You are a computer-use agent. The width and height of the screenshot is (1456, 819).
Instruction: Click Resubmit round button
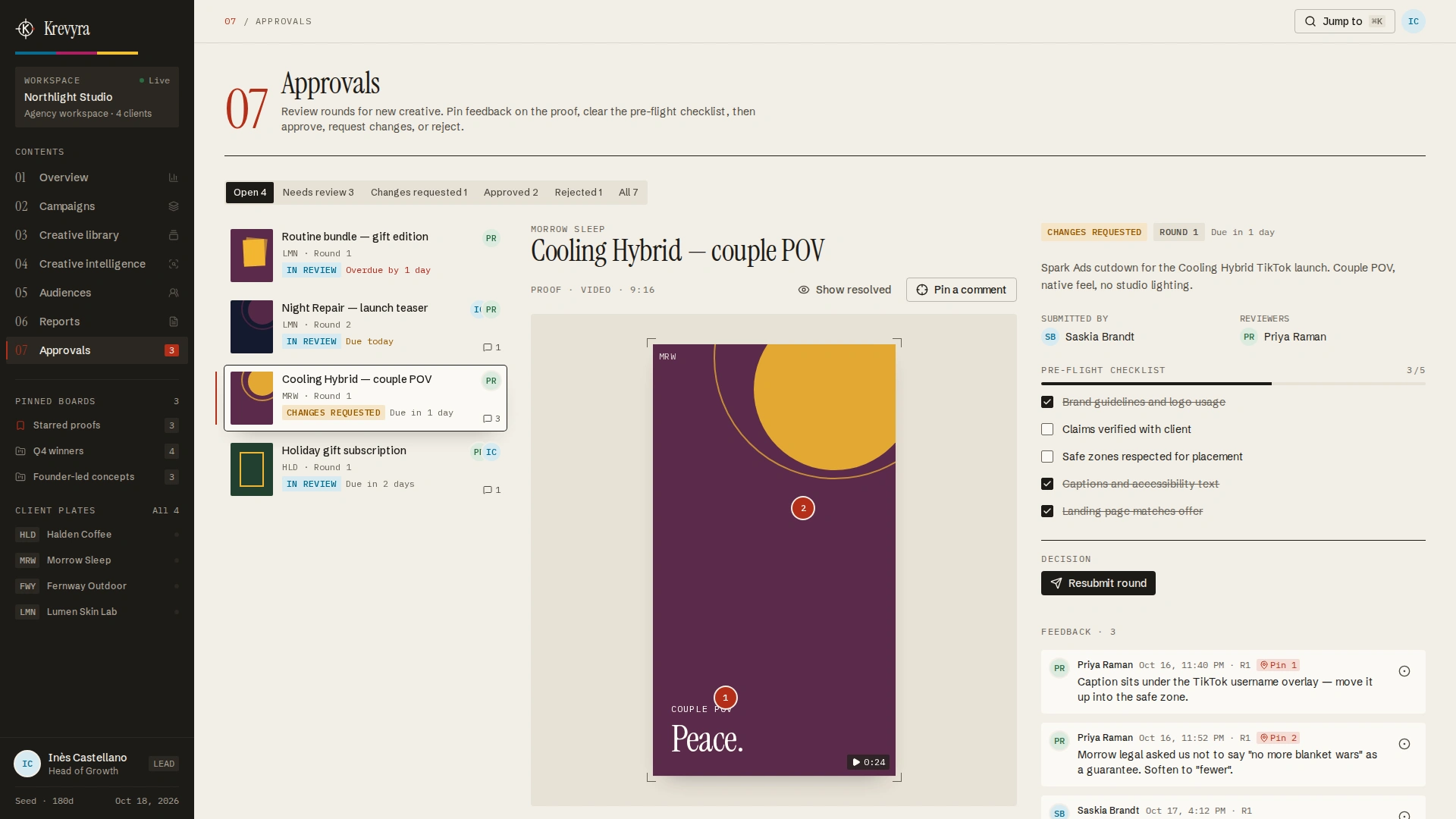(1098, 583)
